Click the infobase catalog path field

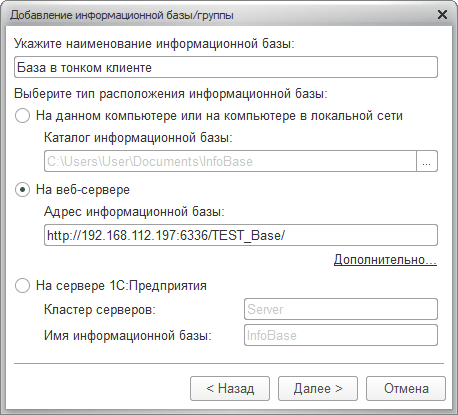point(230,161)
